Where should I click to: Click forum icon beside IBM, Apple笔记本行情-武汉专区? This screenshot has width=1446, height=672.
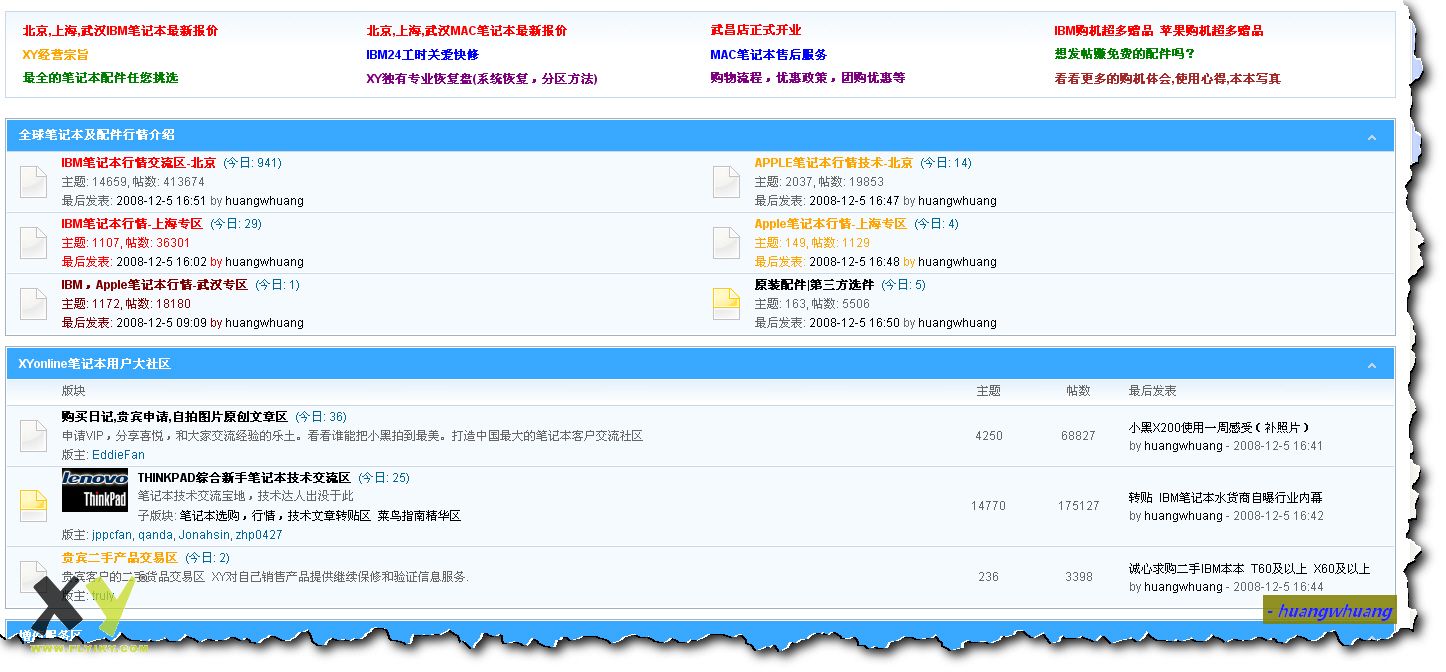pyautogui.click(x=34, y=304)
